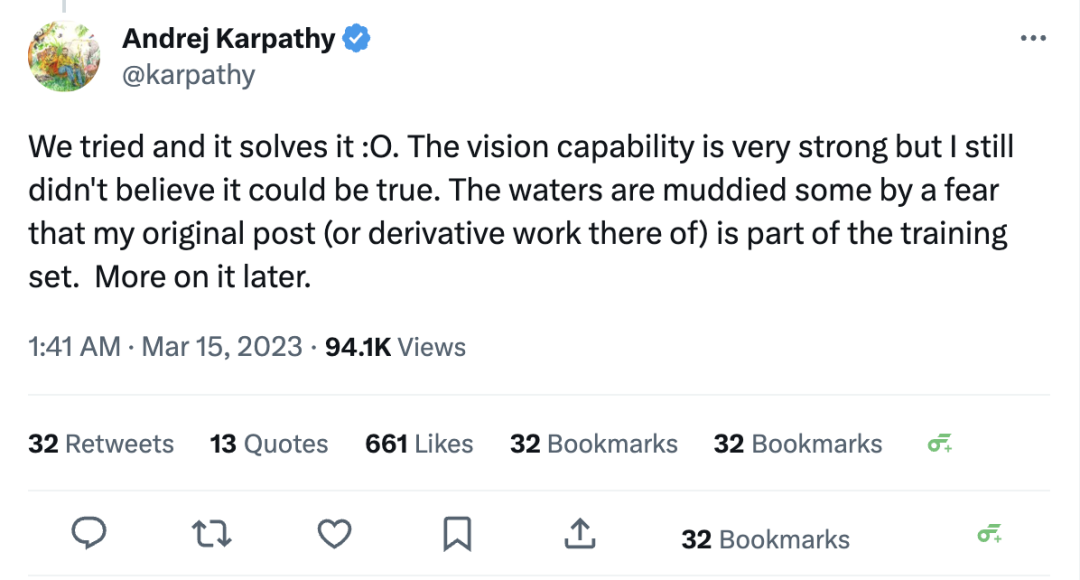The image size is (1080, 580).
Task: Retweet using the arrows icon
Action: 211,535
